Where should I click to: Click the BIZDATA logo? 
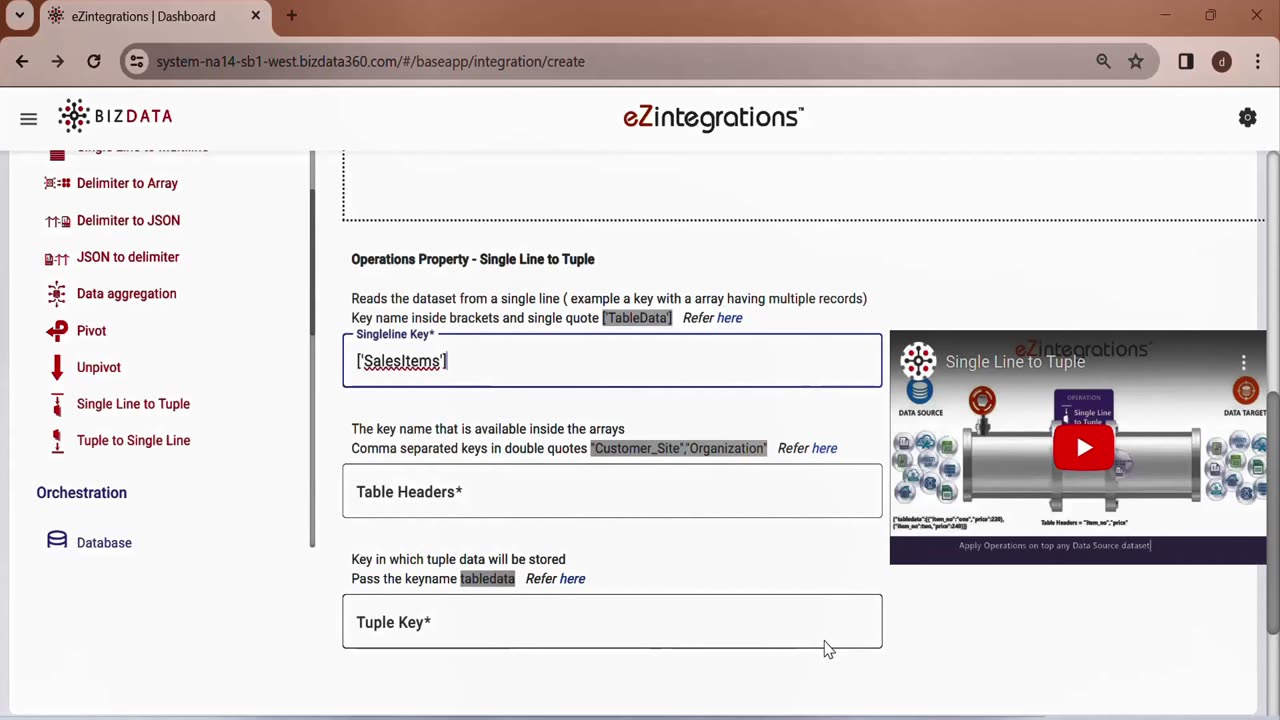(x=115, y=116)
